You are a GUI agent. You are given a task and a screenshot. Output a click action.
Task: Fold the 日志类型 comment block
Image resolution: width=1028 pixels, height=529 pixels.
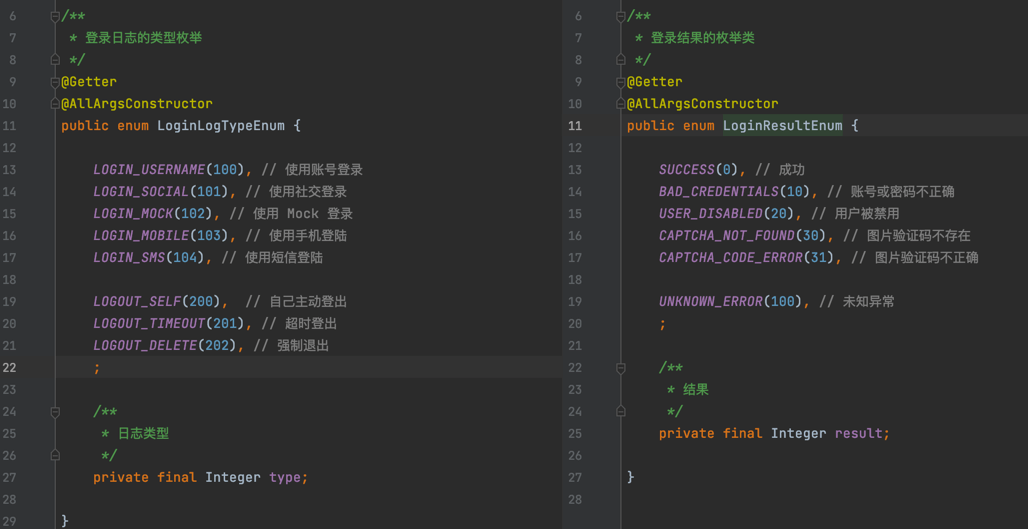[x=55, y=412]
